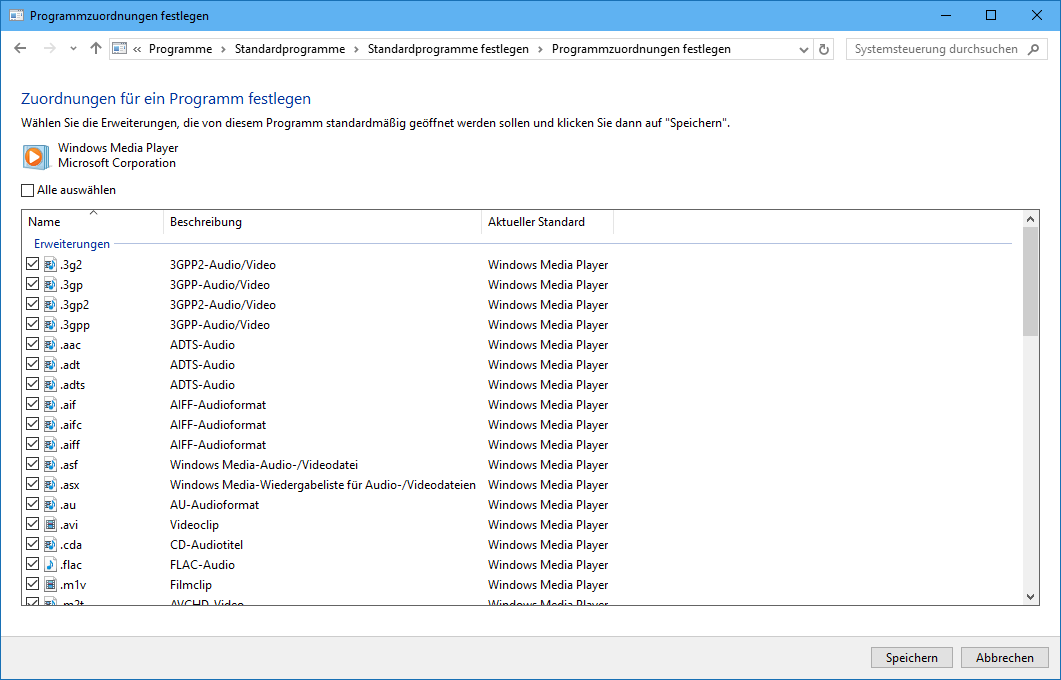Save associations with the Speichern button
This screenshot has width=1061, height=680.
(911, 658)
